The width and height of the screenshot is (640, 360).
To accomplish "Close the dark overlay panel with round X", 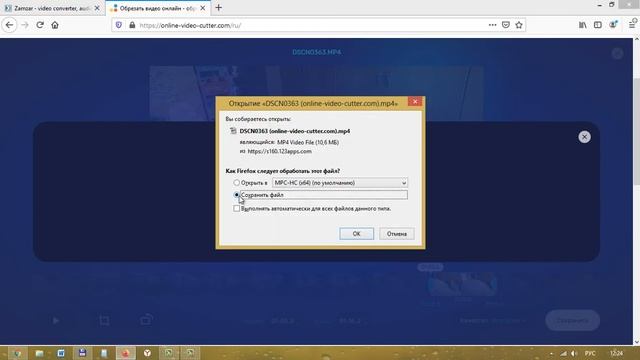I will click(x=584, y=137).
